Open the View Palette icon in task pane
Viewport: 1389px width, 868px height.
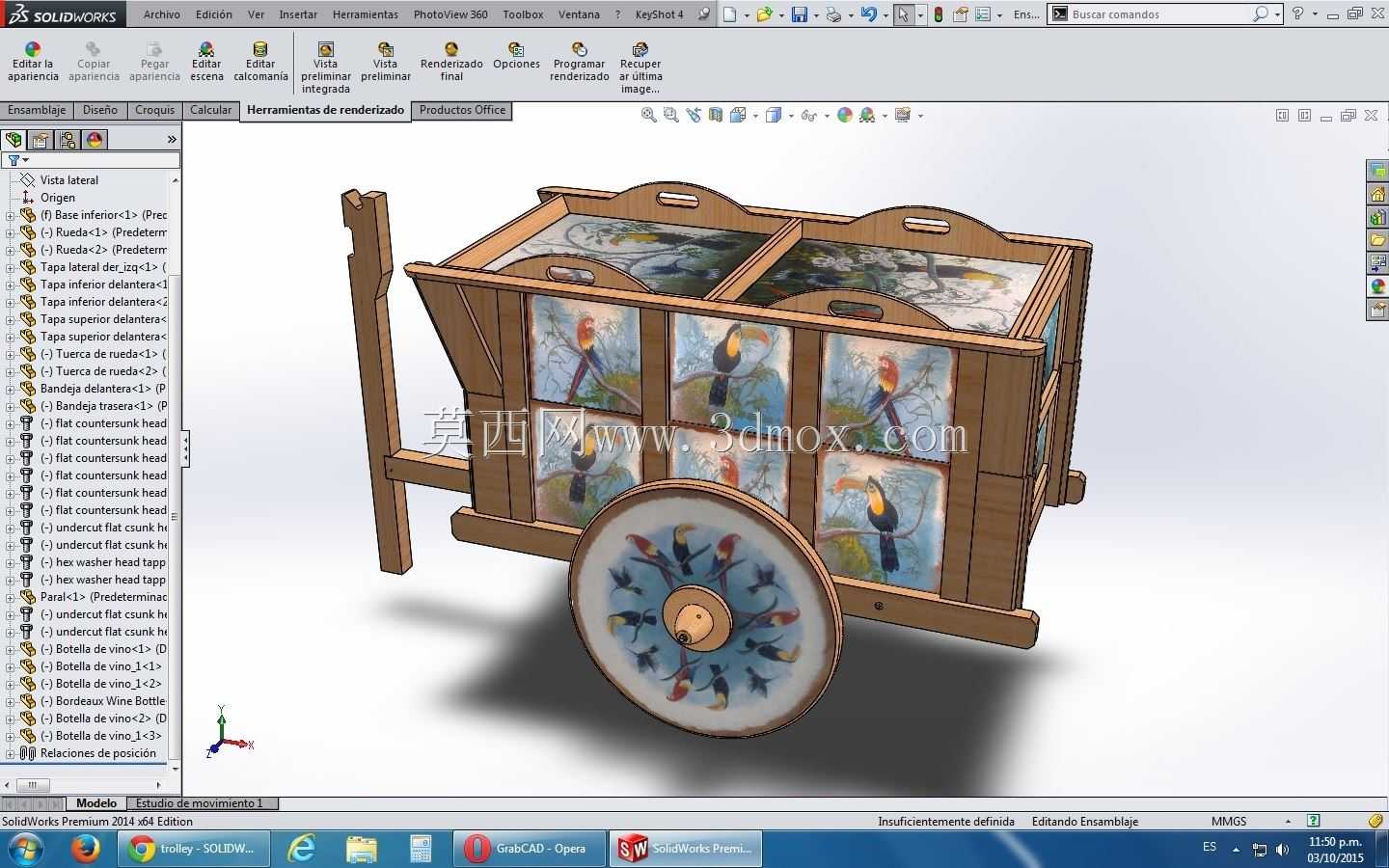point(1378,263)
